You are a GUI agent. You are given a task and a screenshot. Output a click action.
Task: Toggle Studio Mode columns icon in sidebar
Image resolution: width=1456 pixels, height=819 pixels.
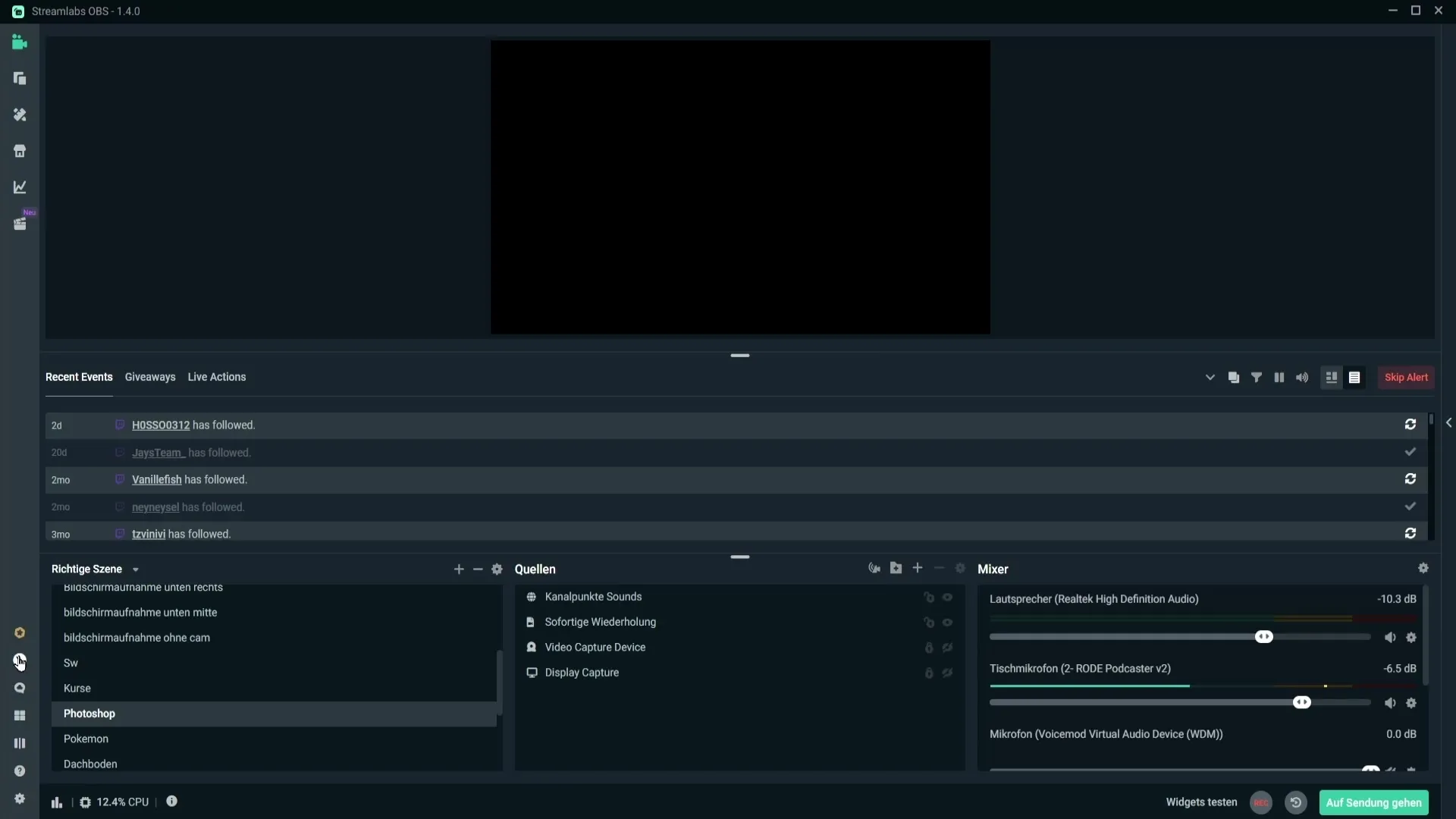click(20, 743)
